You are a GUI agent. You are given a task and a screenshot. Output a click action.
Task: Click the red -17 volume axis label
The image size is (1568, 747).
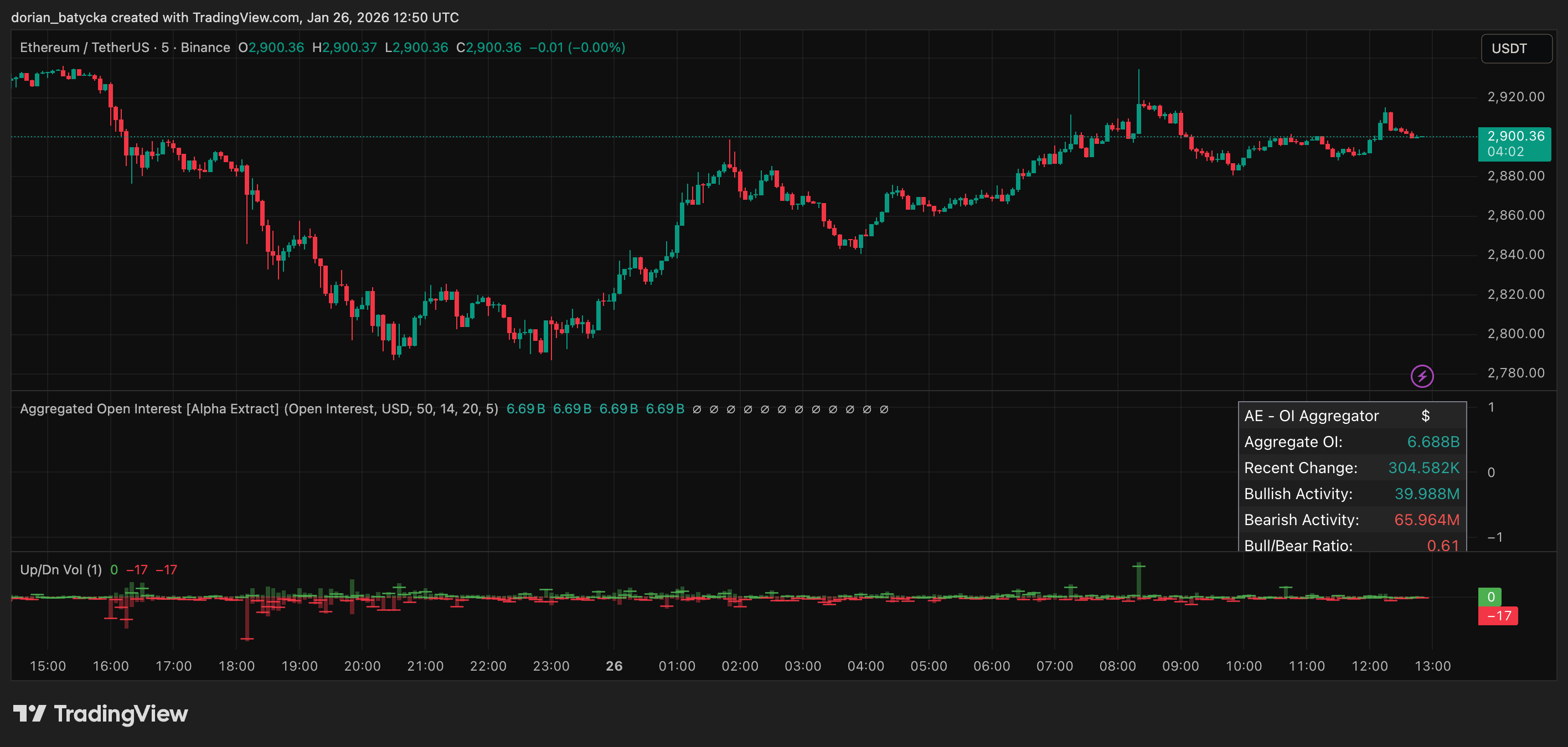[x=1498, y=616]
